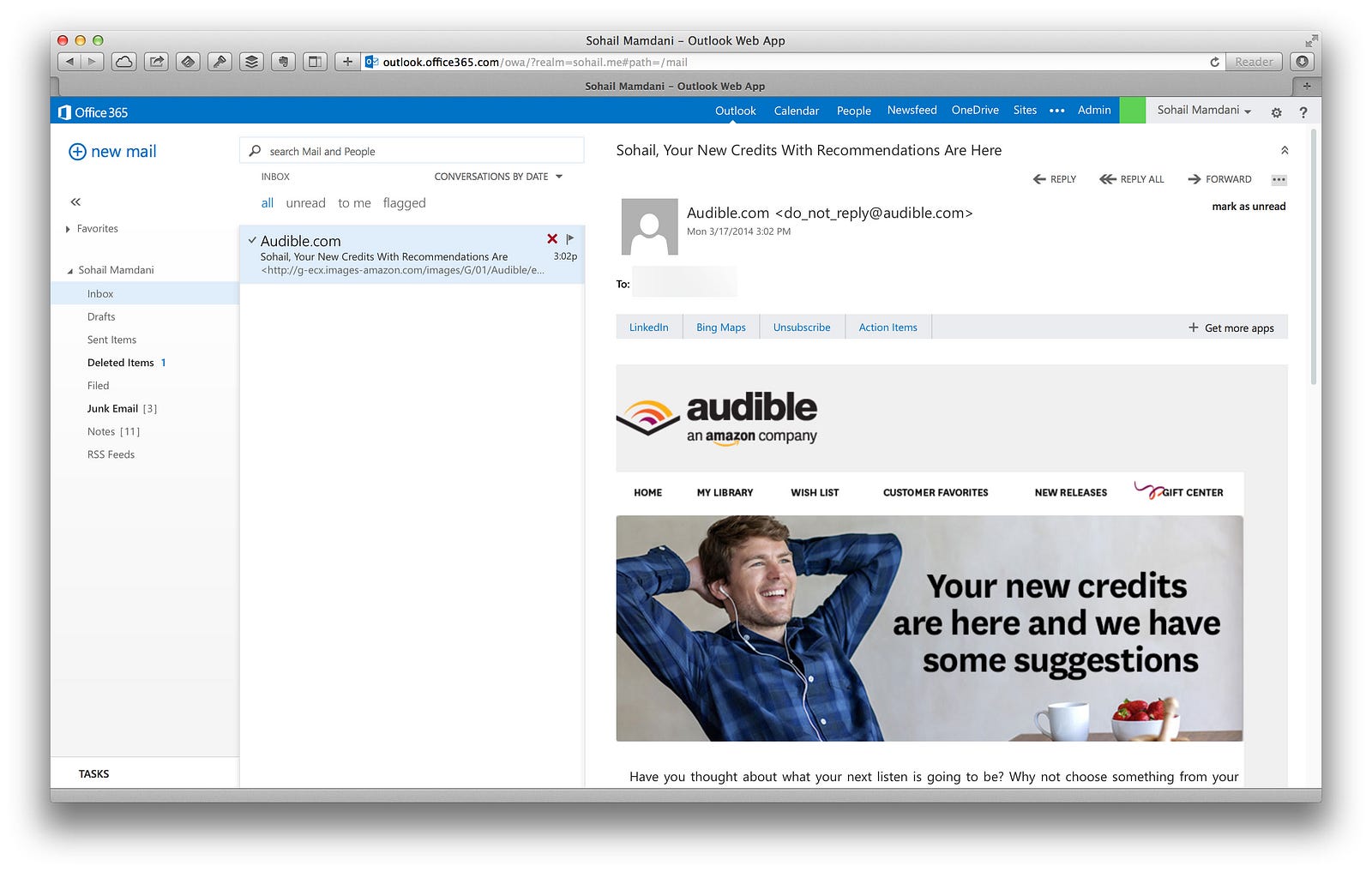Open Conversations by Date sort dropdown
The image size is (1372, 872).
[x=498, y=177]
